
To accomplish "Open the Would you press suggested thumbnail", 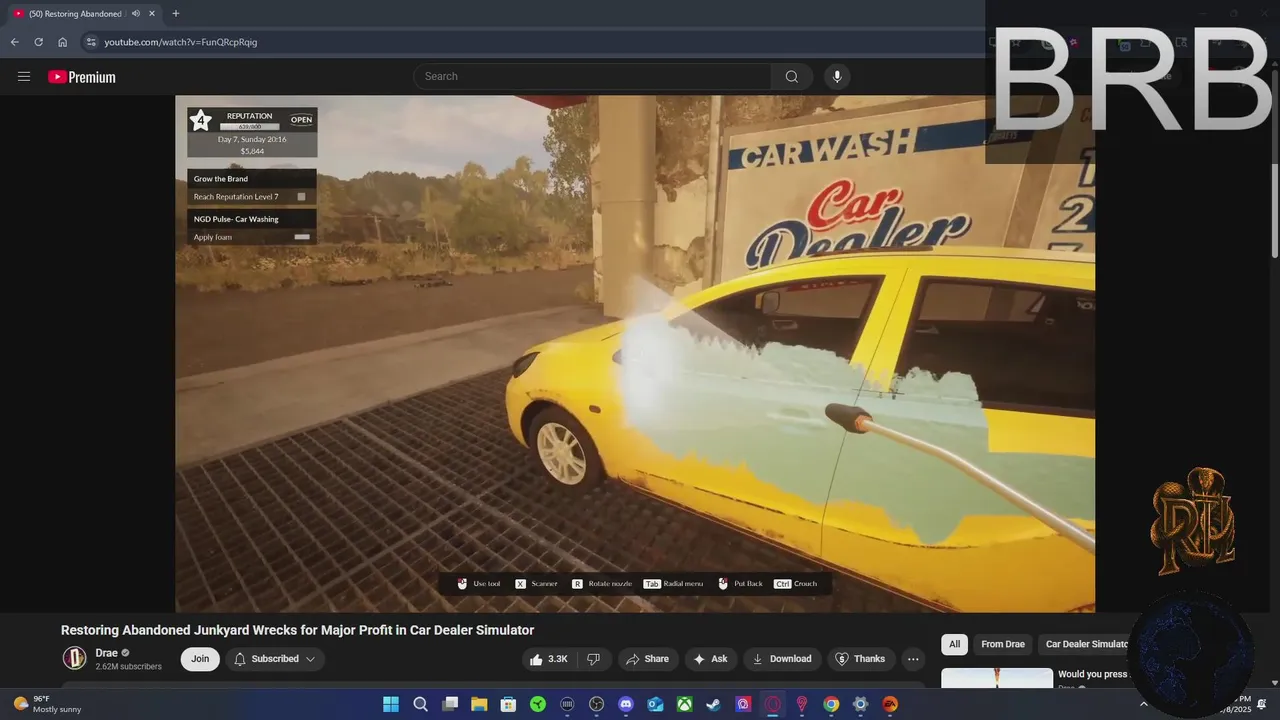I will (997, 678).
